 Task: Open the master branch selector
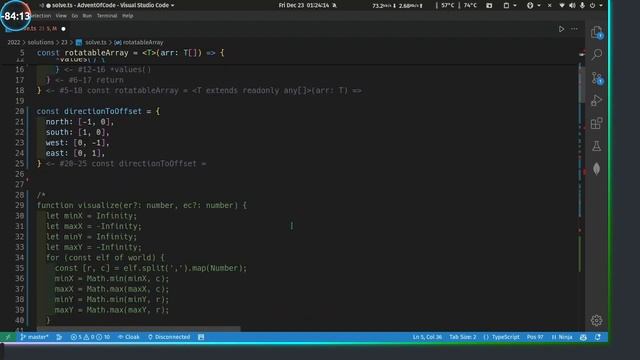point(34,337)
